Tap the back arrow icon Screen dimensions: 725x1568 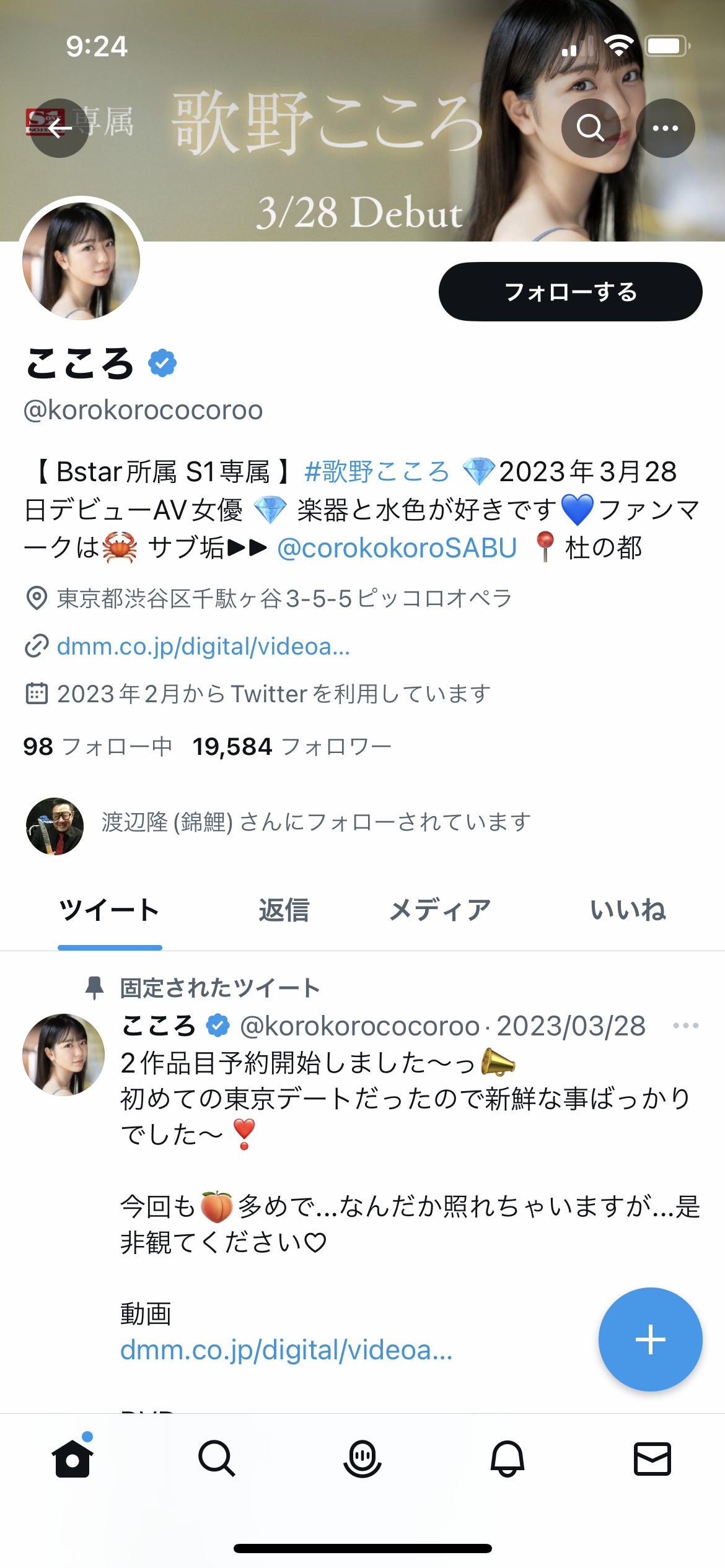point(59,128)
